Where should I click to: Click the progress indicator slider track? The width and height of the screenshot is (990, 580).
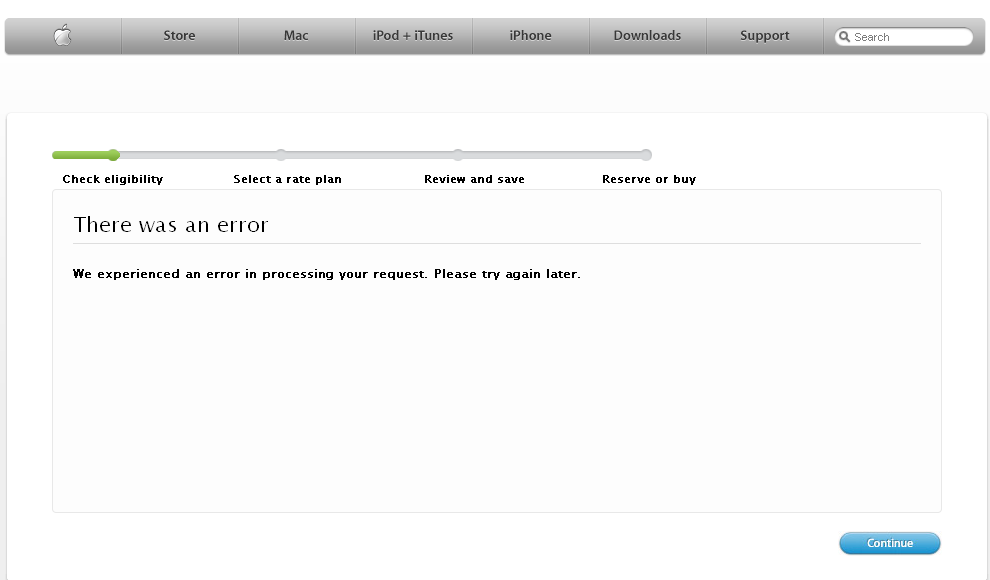pos(350,155)
